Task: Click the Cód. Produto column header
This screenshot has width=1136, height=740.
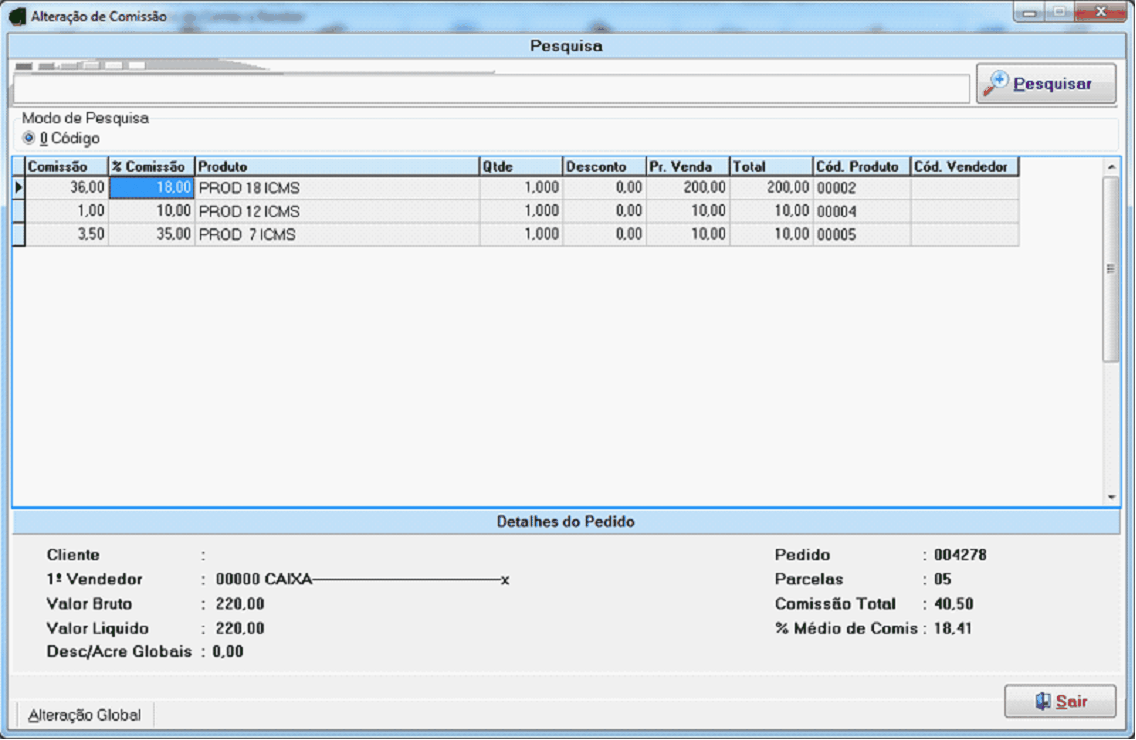Action: click(860, 167)
